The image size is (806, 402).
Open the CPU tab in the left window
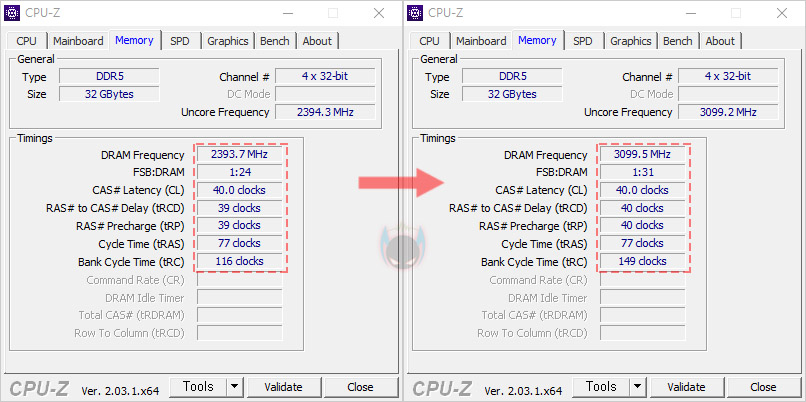tap(26, 41)
